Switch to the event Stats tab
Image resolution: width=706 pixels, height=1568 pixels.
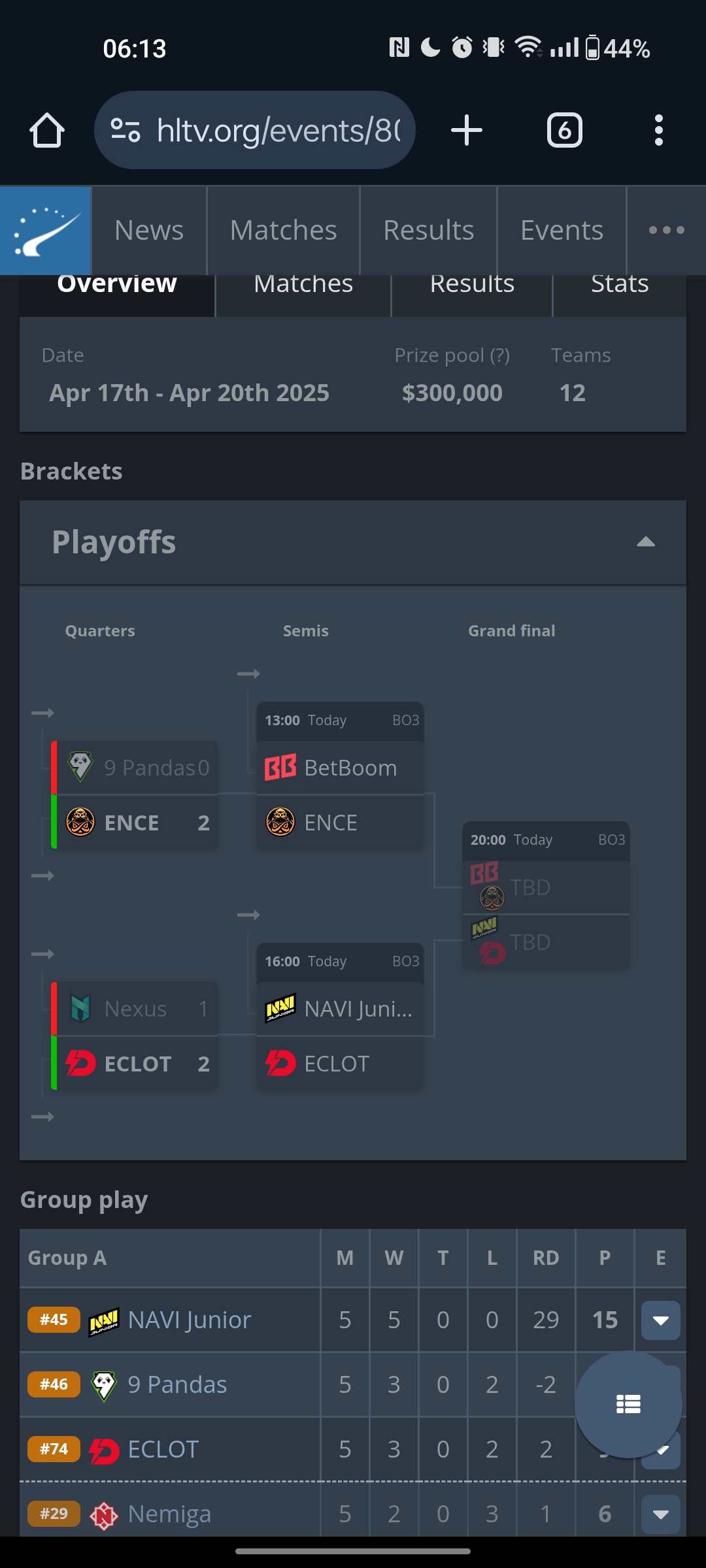[x=619, y=287]
